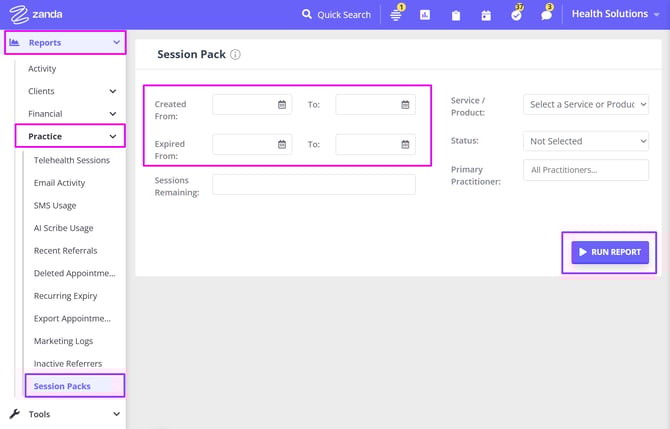The height and width of the screenshot is (429, 670).
Task: Click the Run Report button
Action: 610,252
